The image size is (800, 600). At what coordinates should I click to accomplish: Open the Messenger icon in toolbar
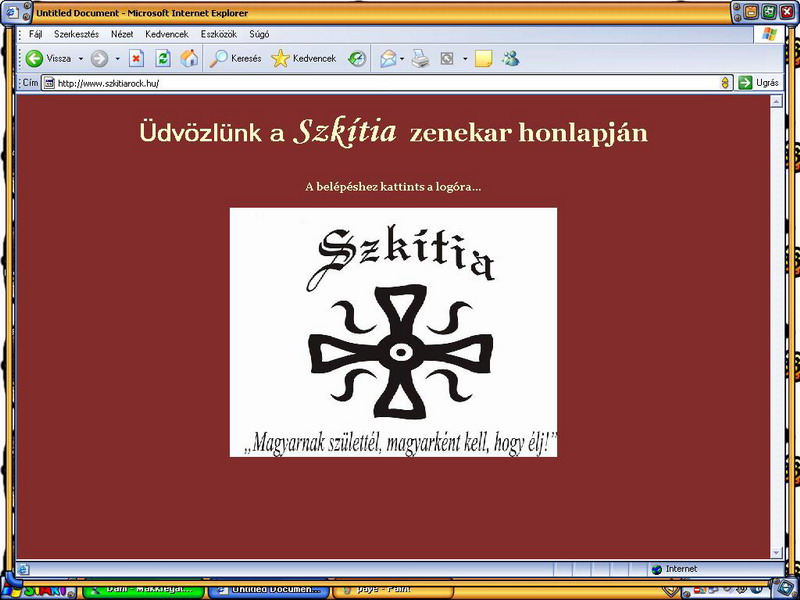(x=511, y=59)
